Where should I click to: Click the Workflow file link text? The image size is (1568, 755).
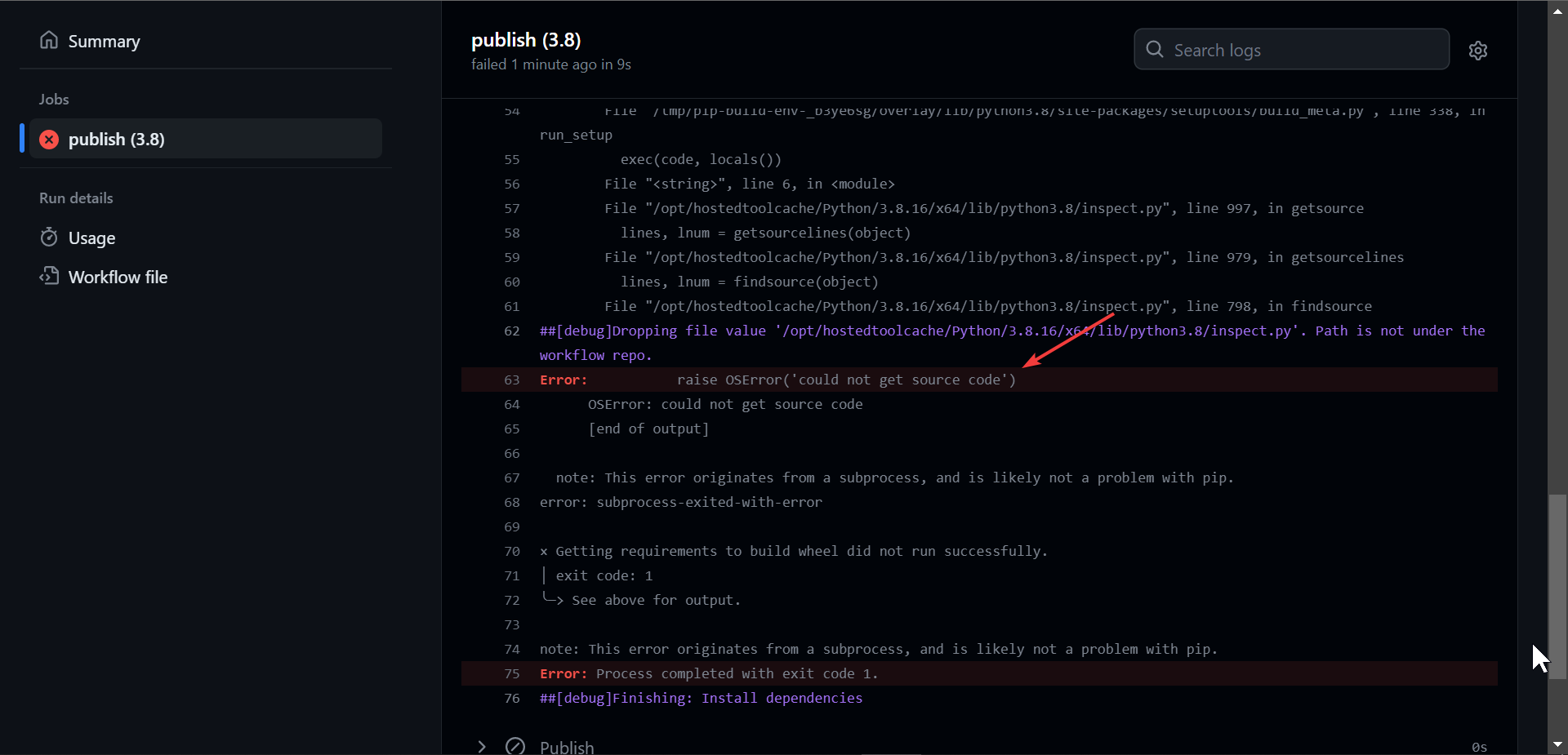point(118,276)
